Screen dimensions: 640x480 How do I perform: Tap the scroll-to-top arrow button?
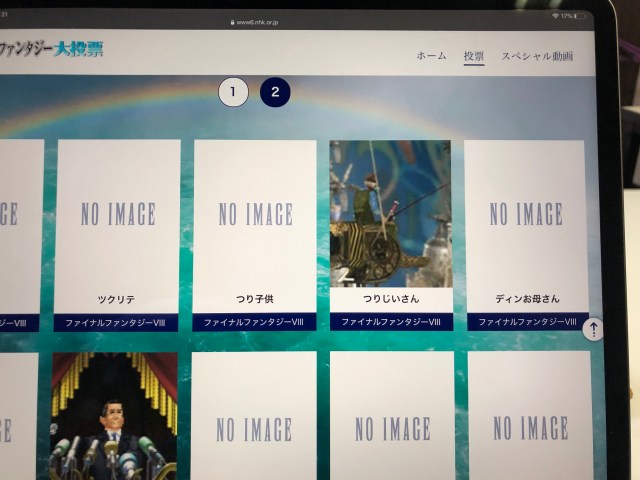click(593, 329)
